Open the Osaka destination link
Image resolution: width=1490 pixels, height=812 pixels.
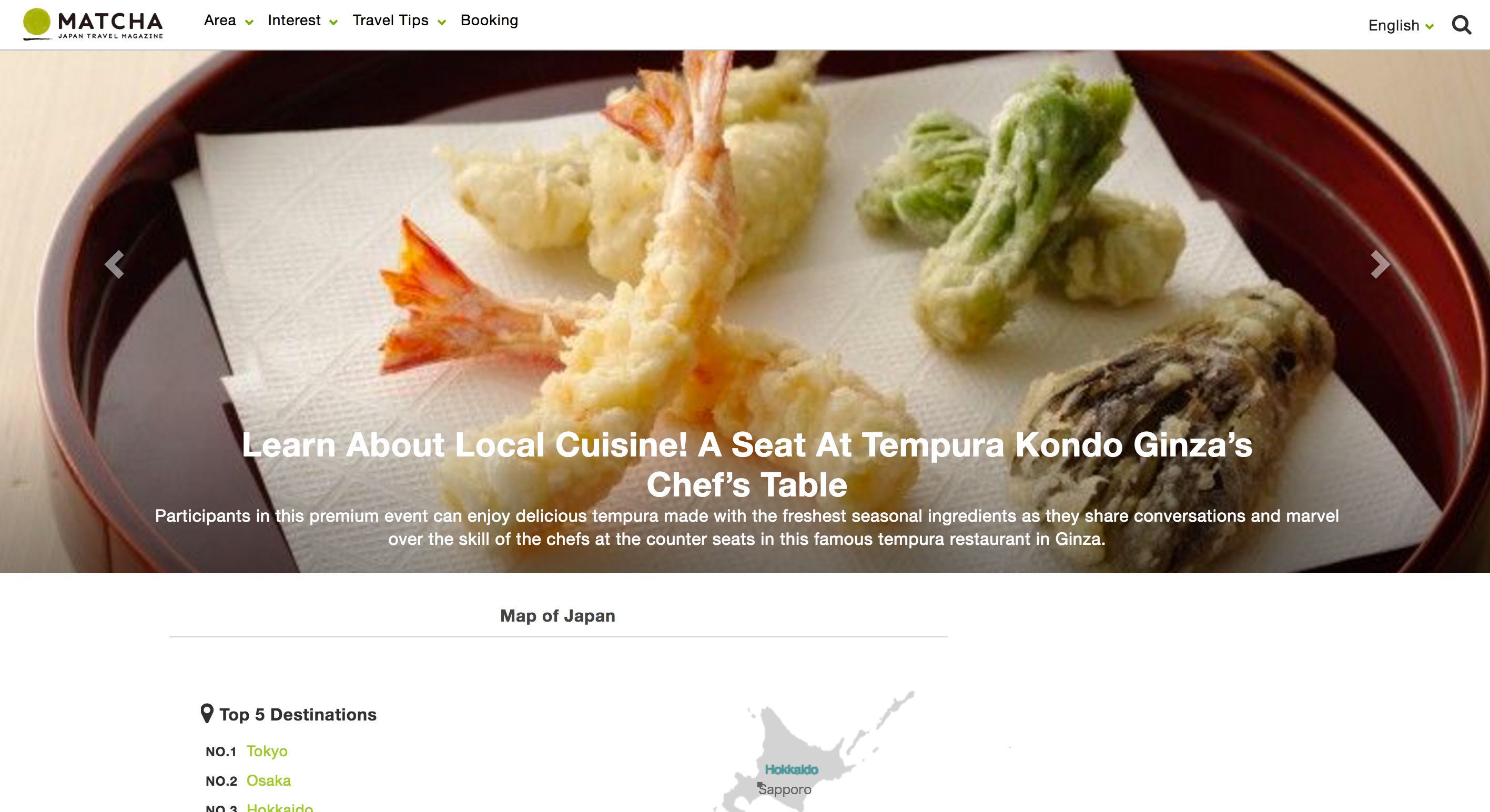coord(268,780)
